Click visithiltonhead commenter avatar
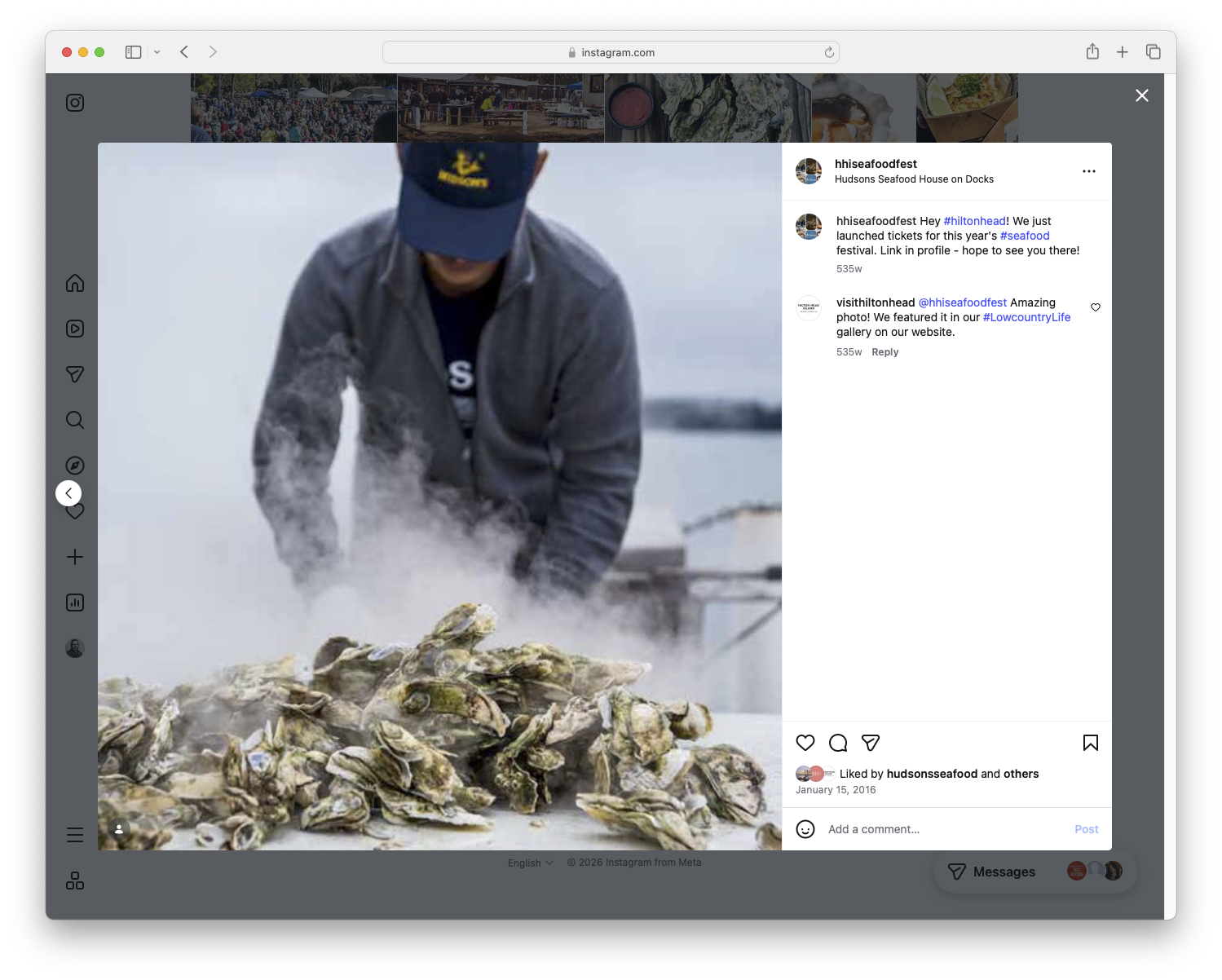 [x=809, y=308]
